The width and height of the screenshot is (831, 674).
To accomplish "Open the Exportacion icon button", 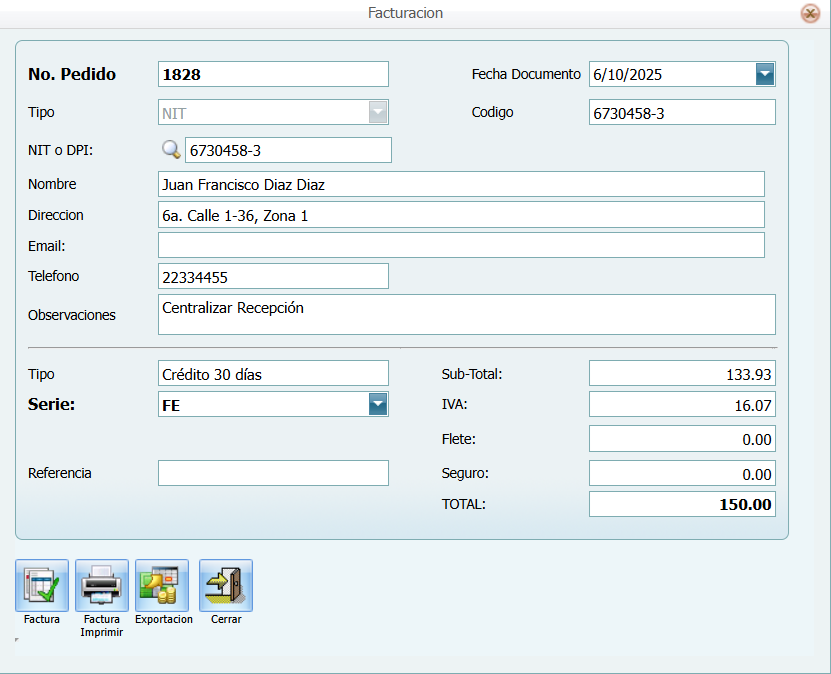I will click(162, 585).
